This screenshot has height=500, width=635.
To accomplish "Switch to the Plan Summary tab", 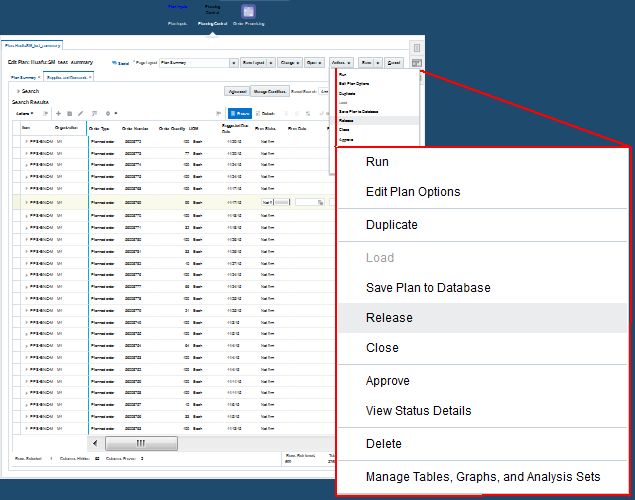I will click(x=23, y=76).
